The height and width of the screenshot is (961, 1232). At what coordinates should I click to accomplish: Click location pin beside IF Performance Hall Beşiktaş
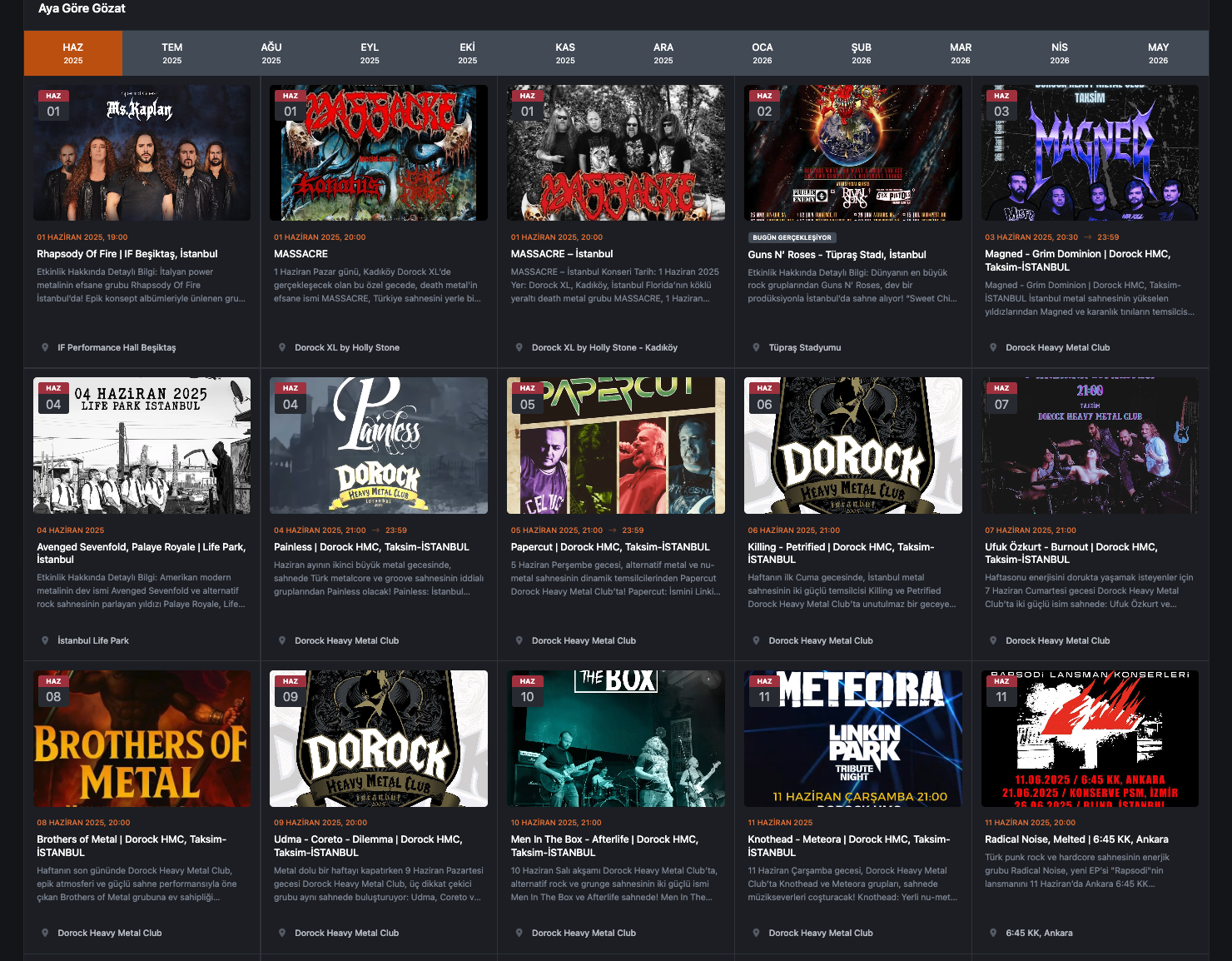pyautogui.click(x=45, y=347)
